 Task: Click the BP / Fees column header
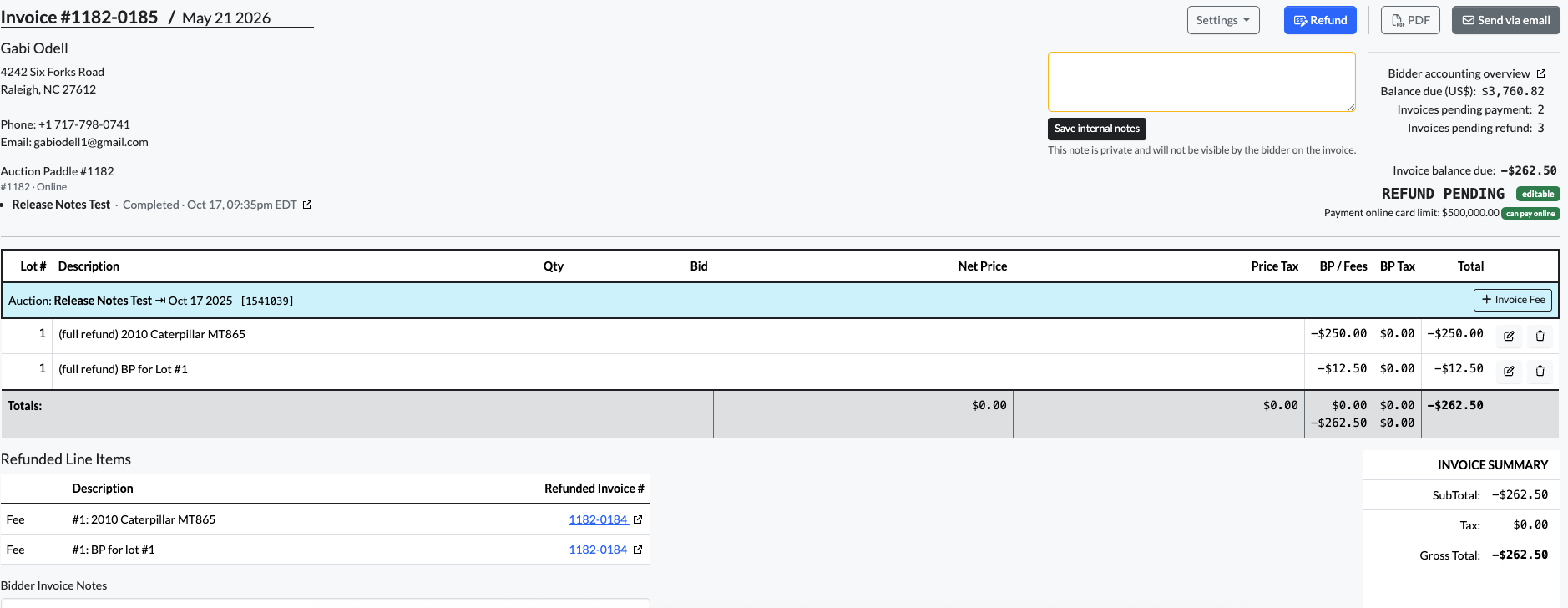(1343, 266)
